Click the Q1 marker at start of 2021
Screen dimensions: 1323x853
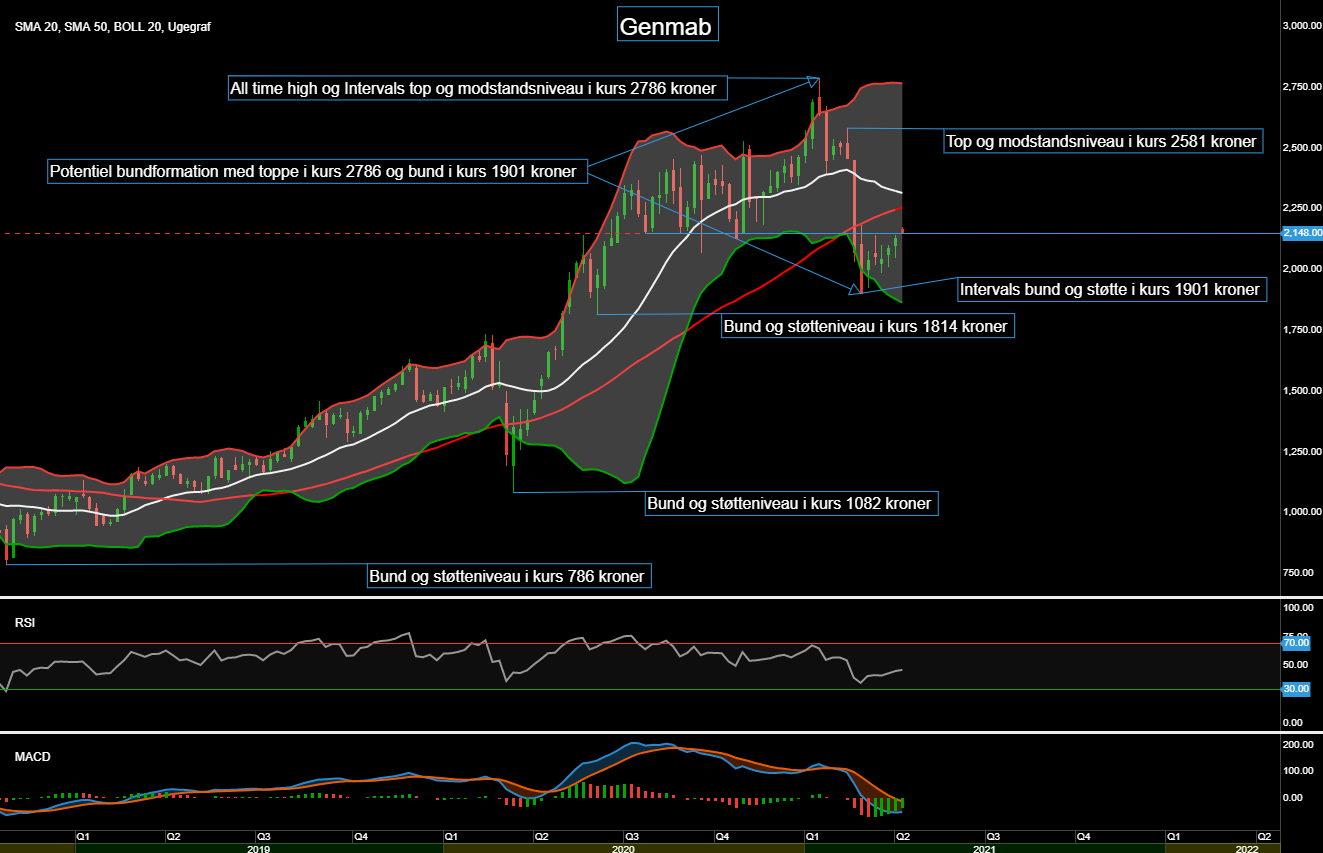811,835
